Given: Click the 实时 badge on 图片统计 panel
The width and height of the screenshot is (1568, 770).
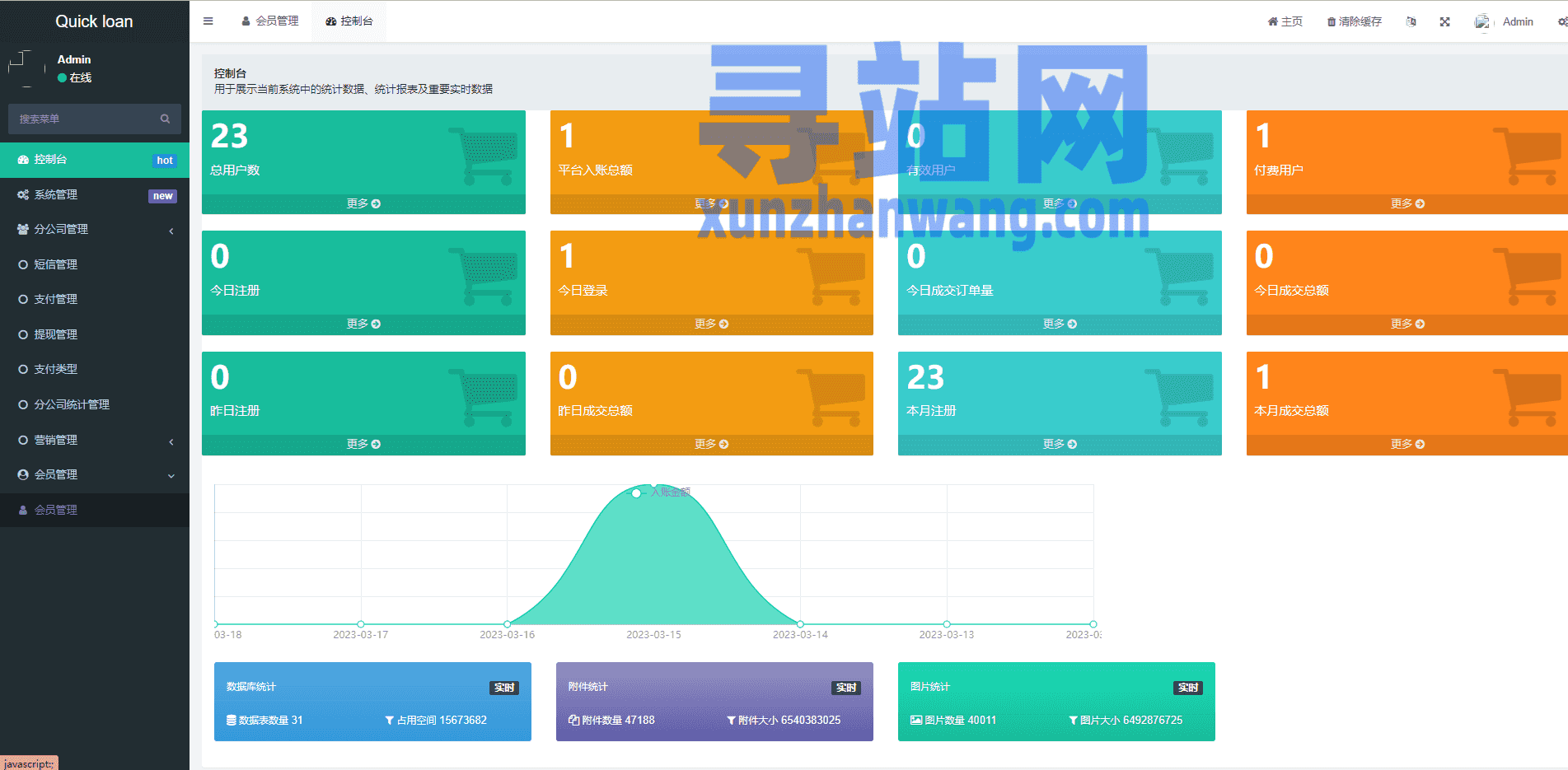Looking at the screenshot, I should click(1188, 688).
